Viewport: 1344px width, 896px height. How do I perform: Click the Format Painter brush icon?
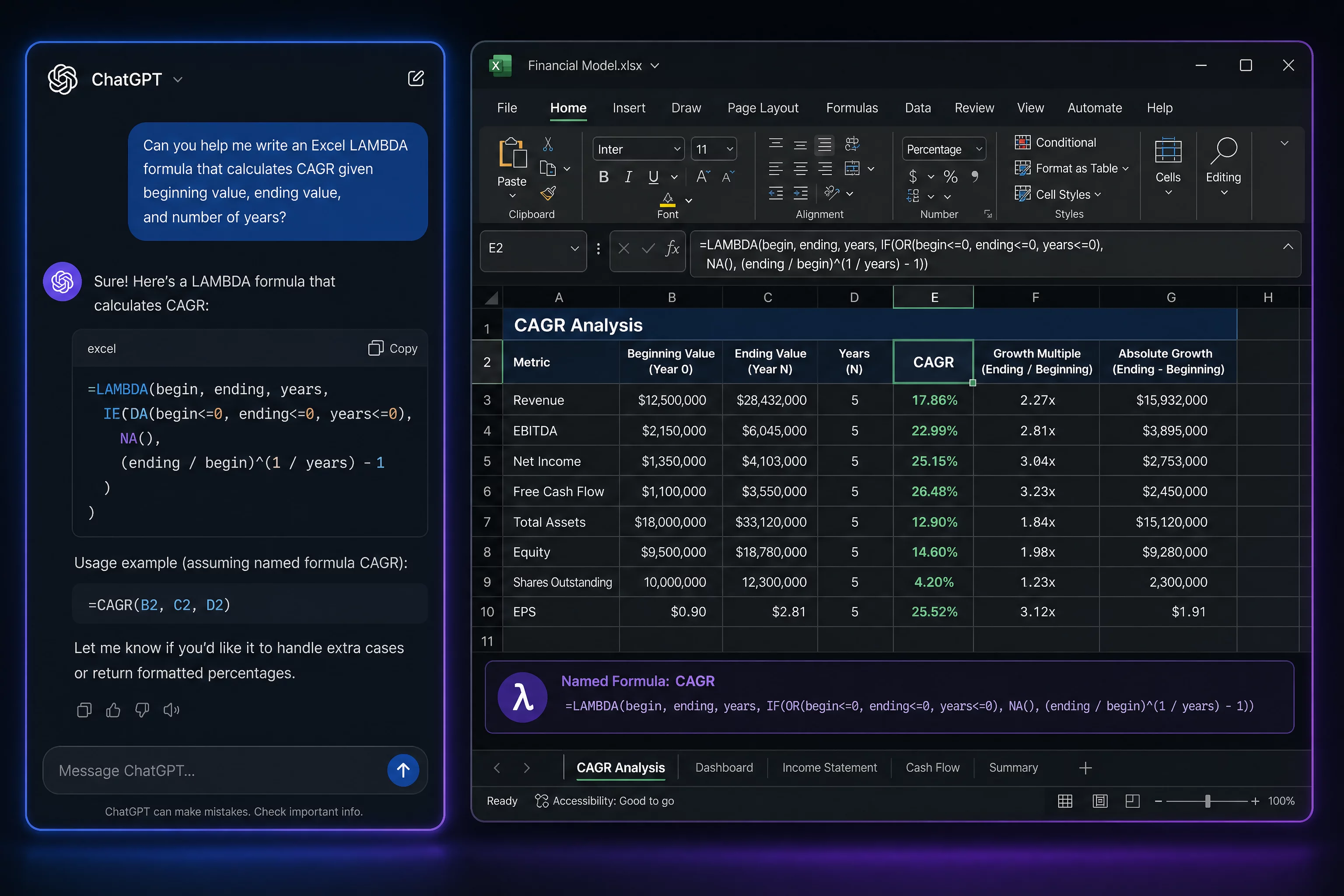pyautogui.click(x=548, y=194)
